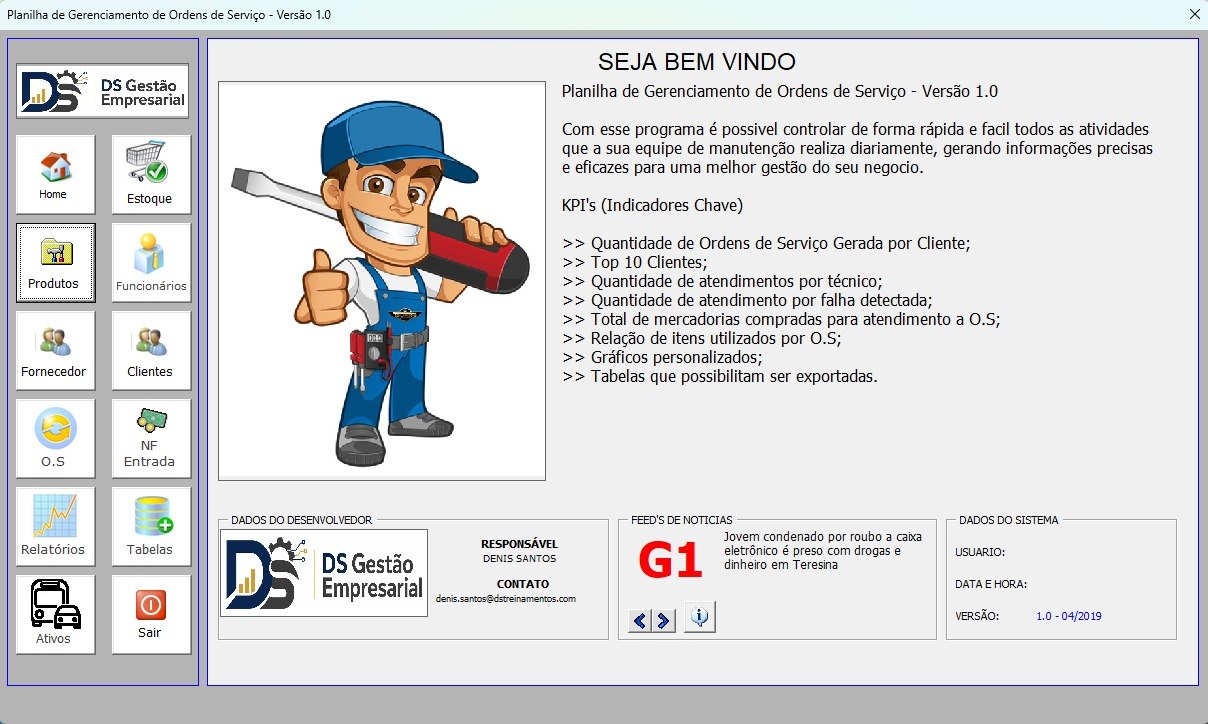The height and width of the screenshot is (724, 1208).
Task: Click the developer email contact address
Action: [x=506, y=598]
